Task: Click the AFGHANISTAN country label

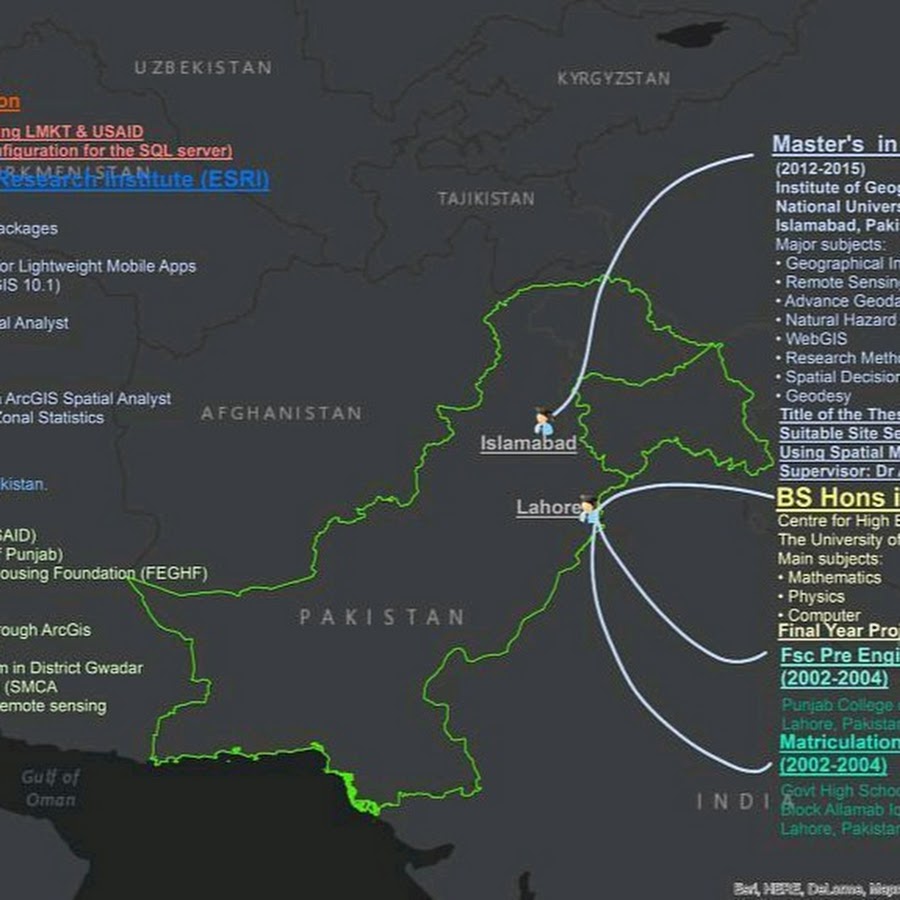Action: [x=281, y=413]
